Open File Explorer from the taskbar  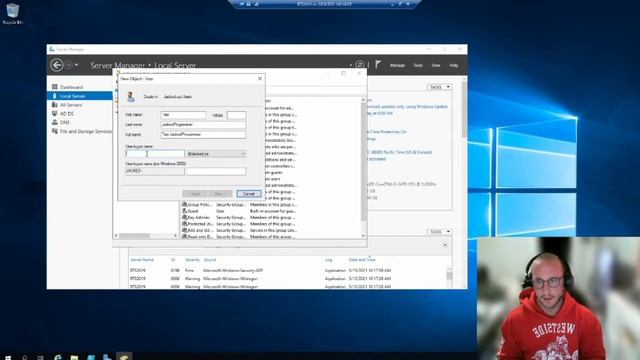pyautogui.click(x=74, y=357)
